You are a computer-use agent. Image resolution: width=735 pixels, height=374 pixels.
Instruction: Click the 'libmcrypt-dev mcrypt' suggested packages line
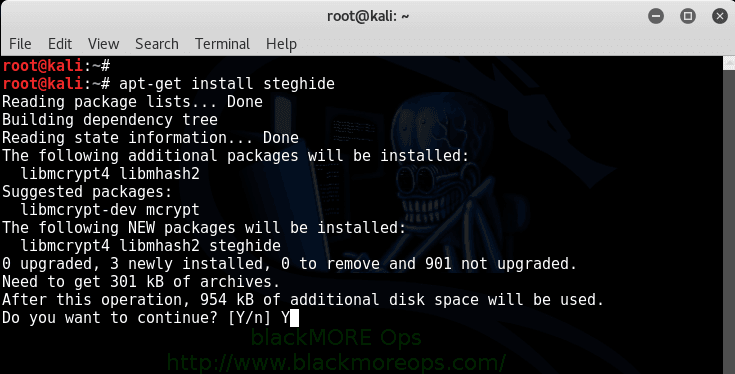pos(110,209)
